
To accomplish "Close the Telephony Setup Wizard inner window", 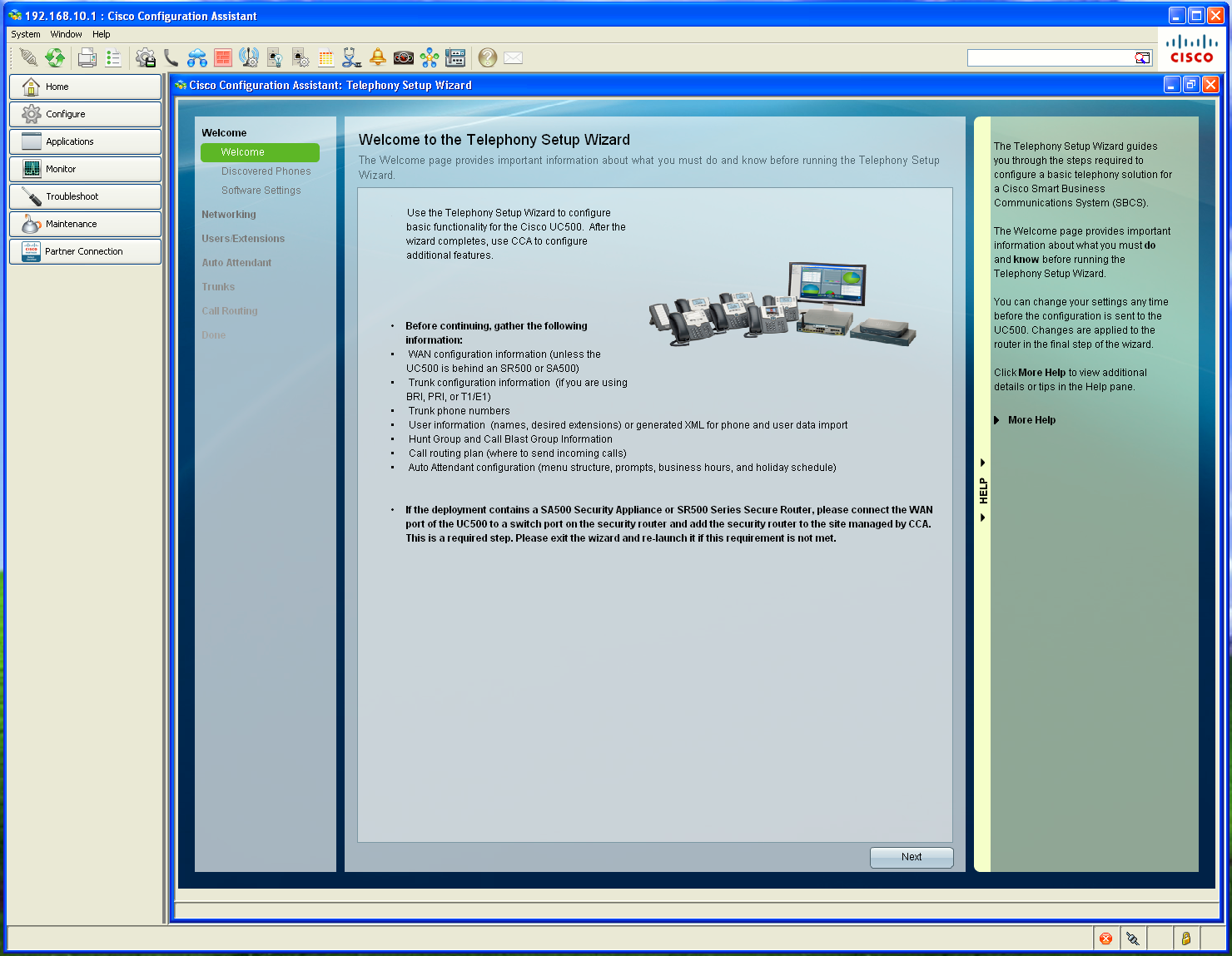I will tap(1211, 85).
